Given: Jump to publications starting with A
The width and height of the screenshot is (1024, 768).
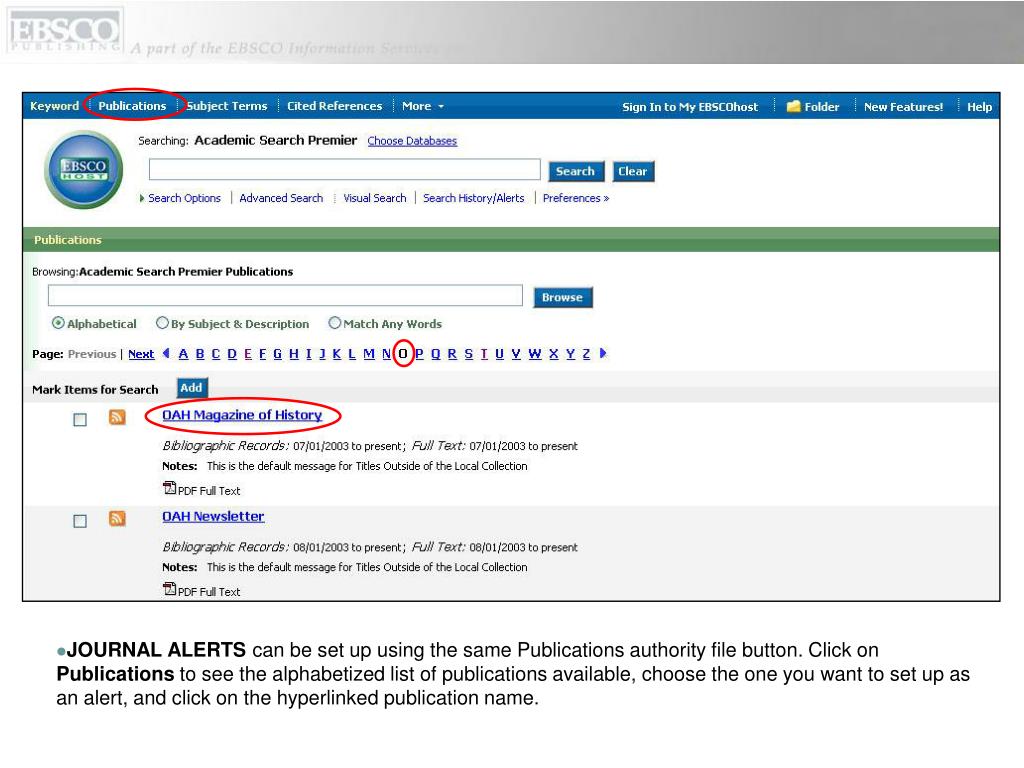Looking at the screenshot, I should pyautogui.click(x=184, y=353).
